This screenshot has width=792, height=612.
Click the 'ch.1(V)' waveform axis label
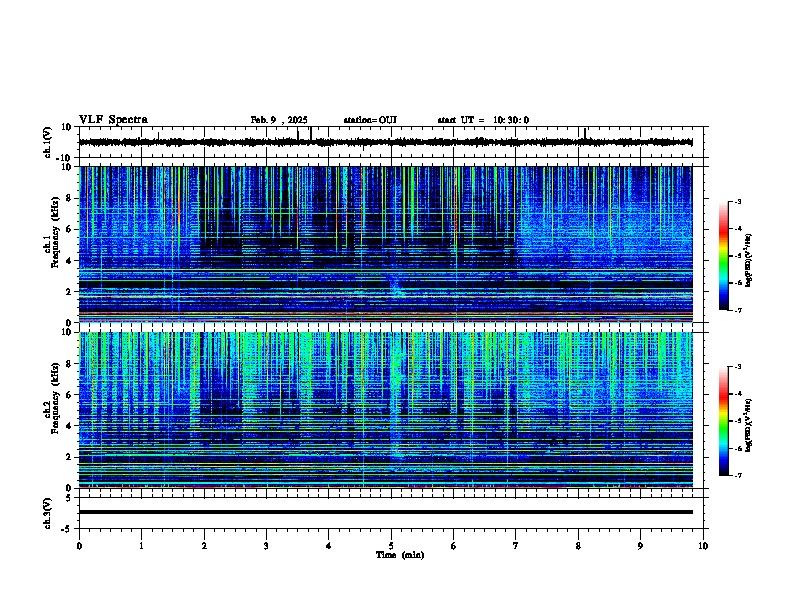click(48, 142)
